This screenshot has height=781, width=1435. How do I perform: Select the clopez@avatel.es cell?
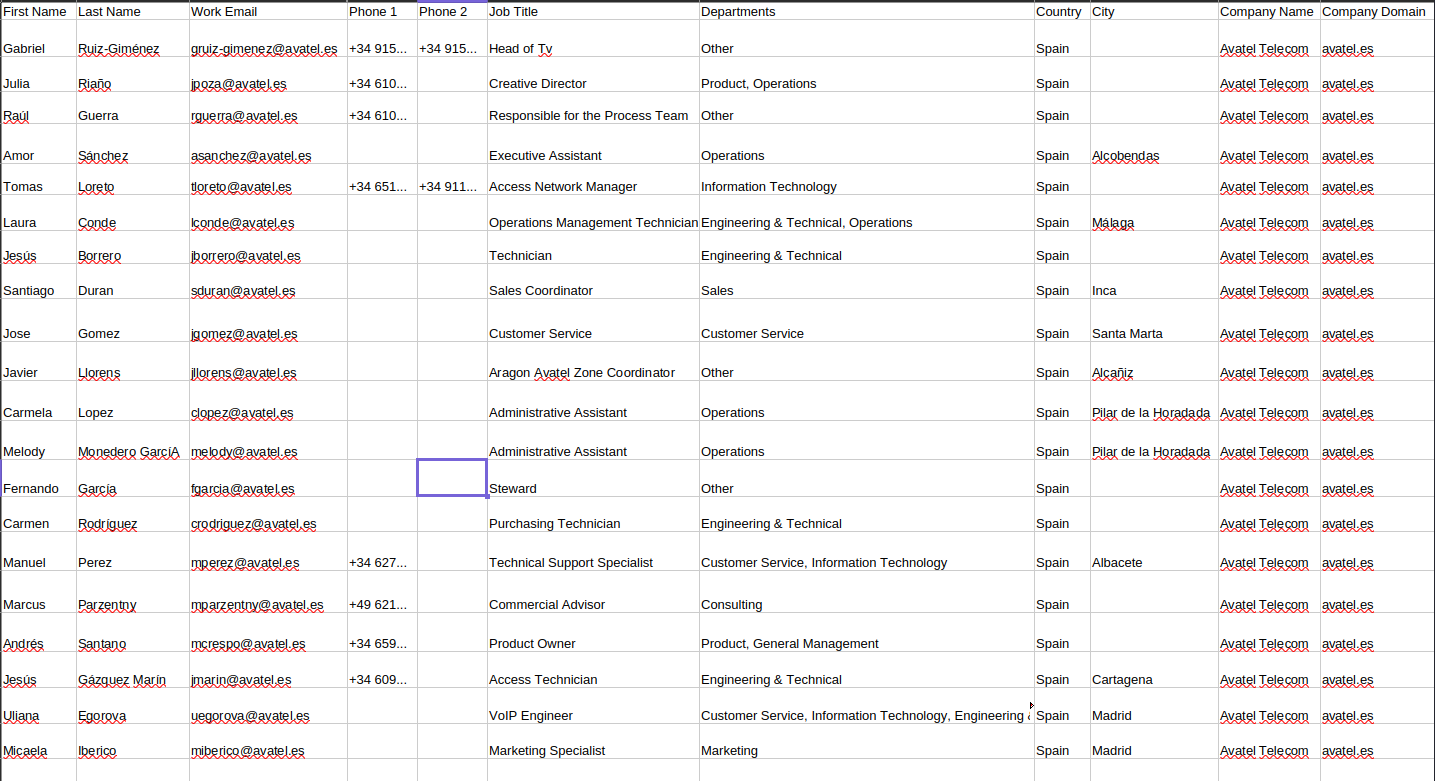click(x=268, y=401)
